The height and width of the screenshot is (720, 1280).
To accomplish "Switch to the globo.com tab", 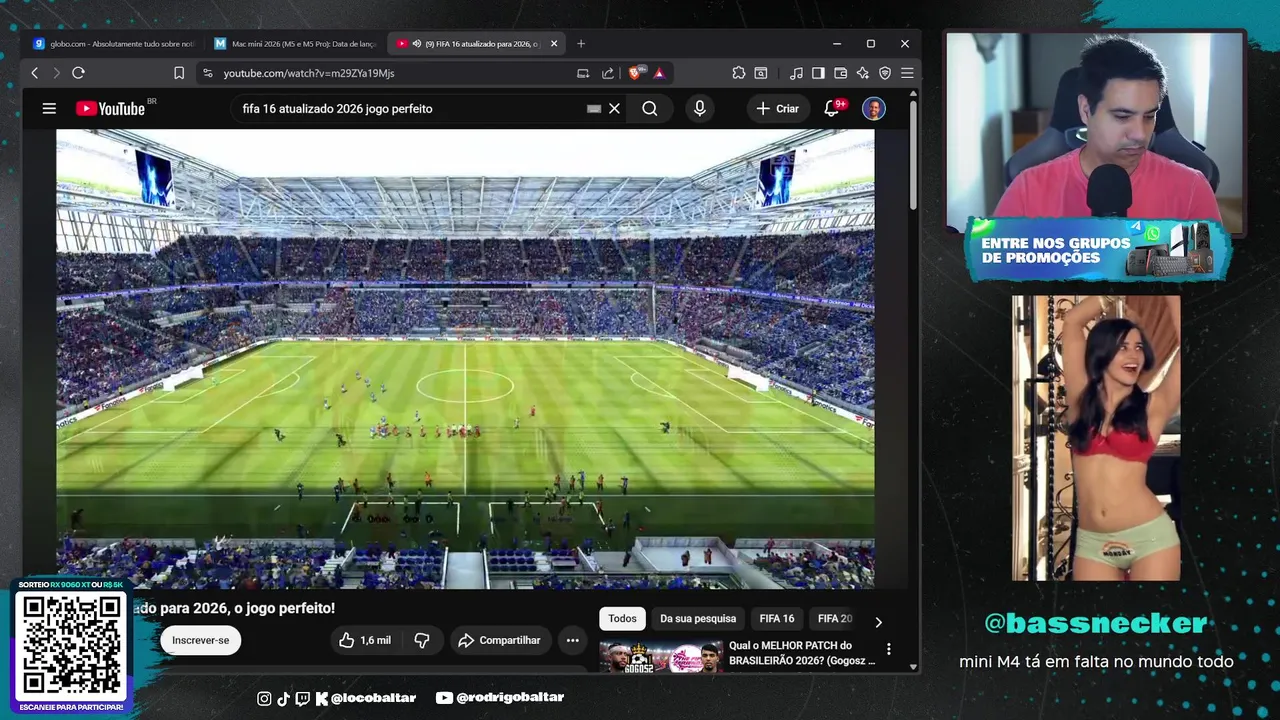I will pos(113,44).
